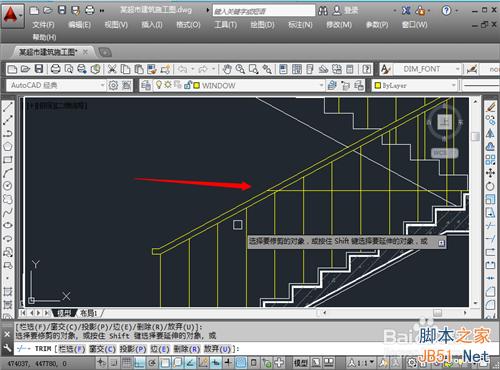Viewport: 500px width, 370px height.
Task: Open the WCS dropdown under the ViewCube
Action: [445, 153]
